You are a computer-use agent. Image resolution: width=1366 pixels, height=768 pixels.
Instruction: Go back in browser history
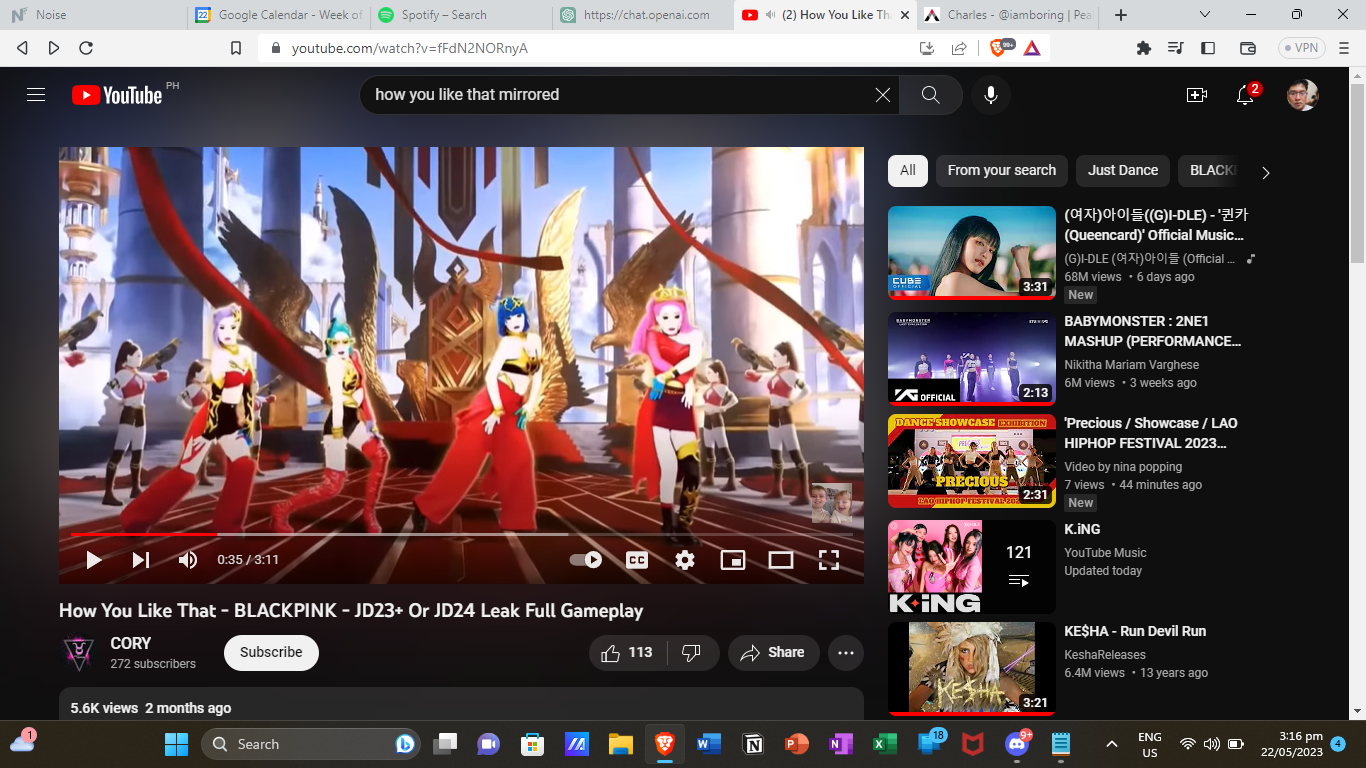[x=22, y=48]
